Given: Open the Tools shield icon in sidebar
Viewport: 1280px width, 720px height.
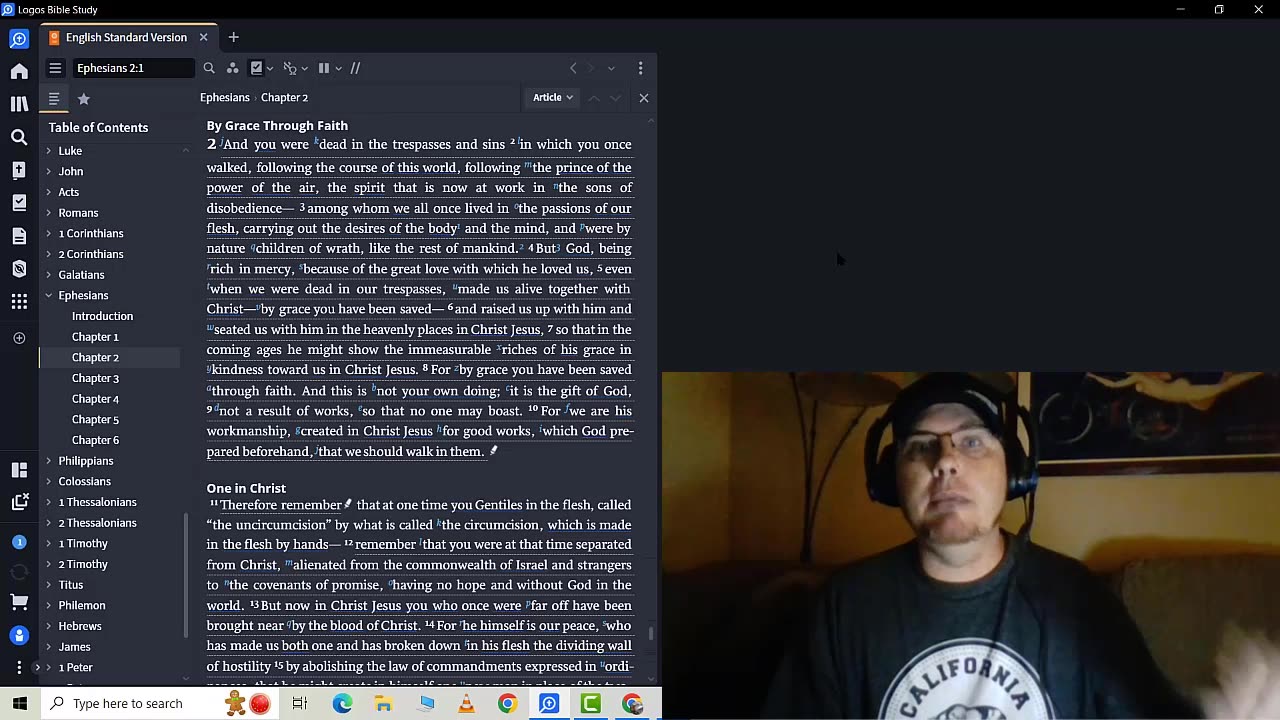Looking at the screenshot, I should pos(19,269).
